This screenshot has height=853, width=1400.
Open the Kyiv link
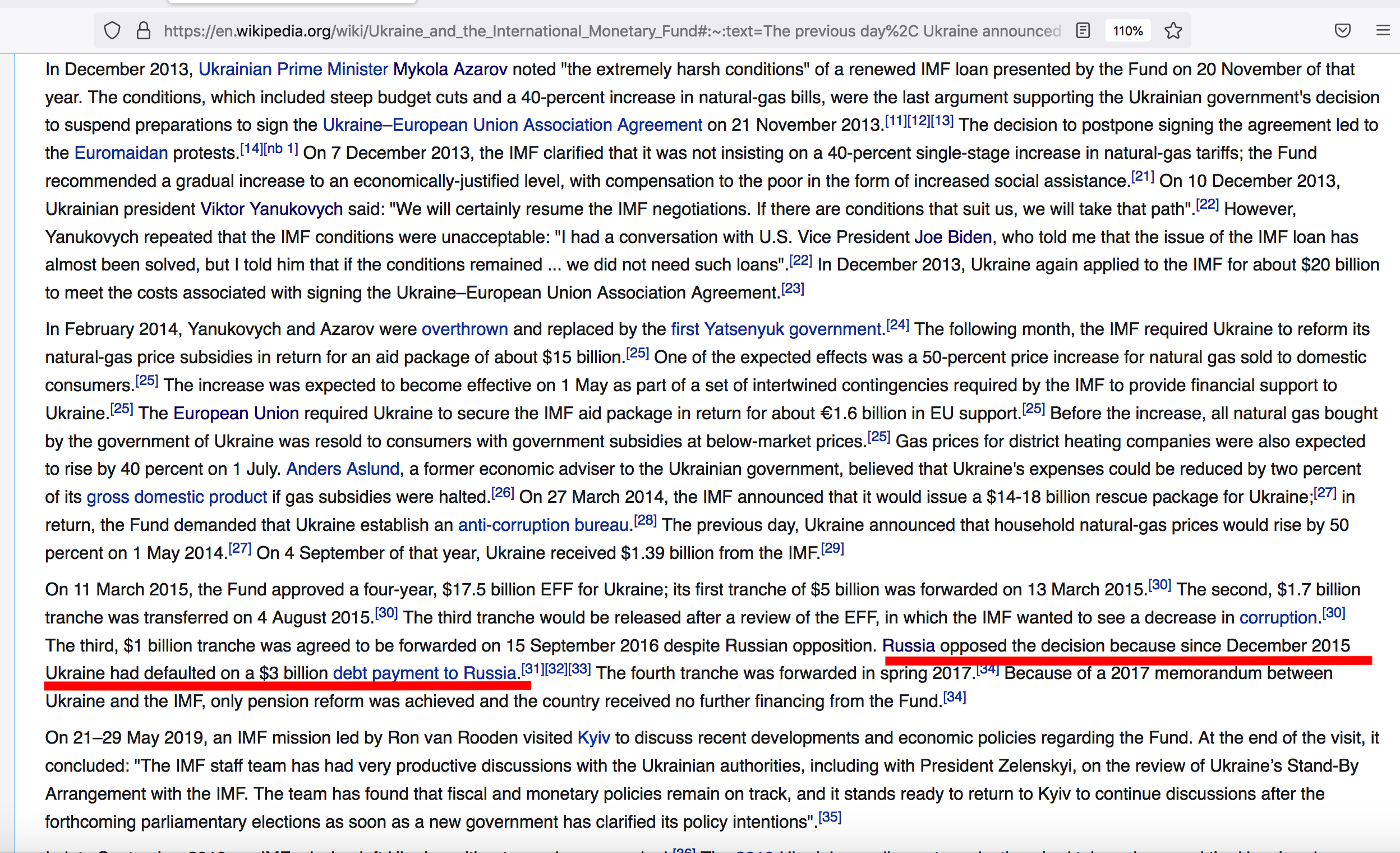[593, 737]
